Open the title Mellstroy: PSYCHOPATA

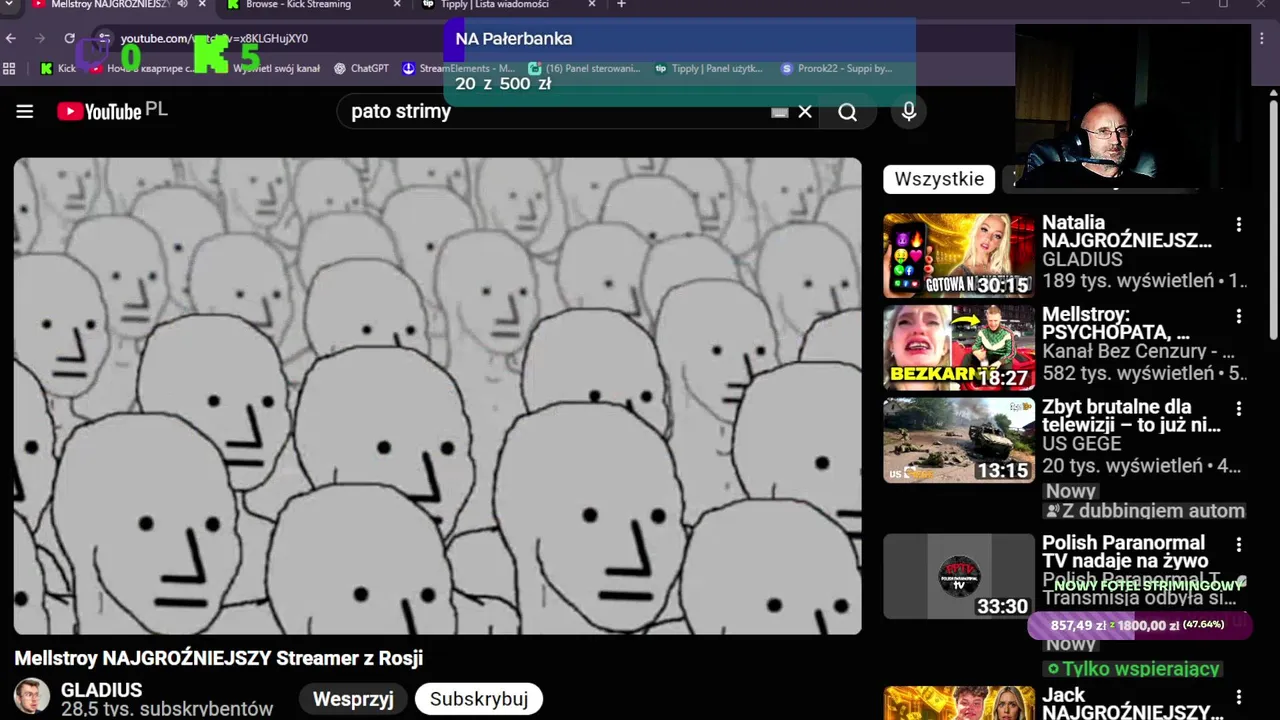(x=1116, y=323)
